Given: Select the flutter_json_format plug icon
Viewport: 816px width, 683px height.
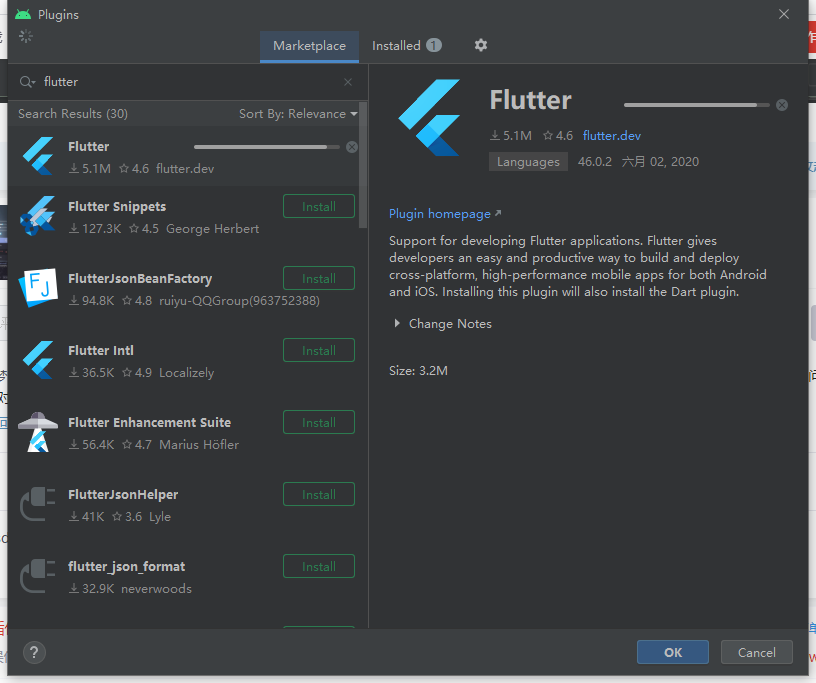Looking at the screenshot, I should pos(37,576).
